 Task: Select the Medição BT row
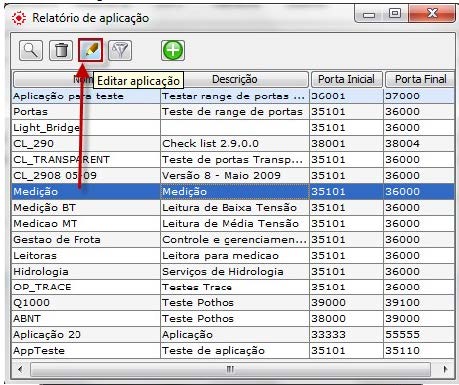pos(233,208)
